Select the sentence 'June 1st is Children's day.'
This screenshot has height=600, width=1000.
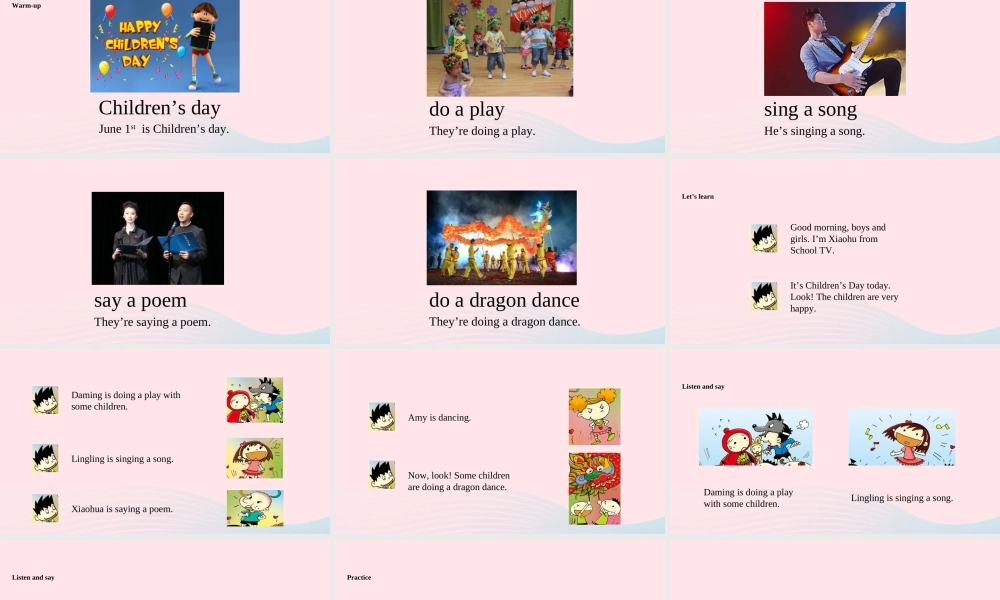pos(163,129)
